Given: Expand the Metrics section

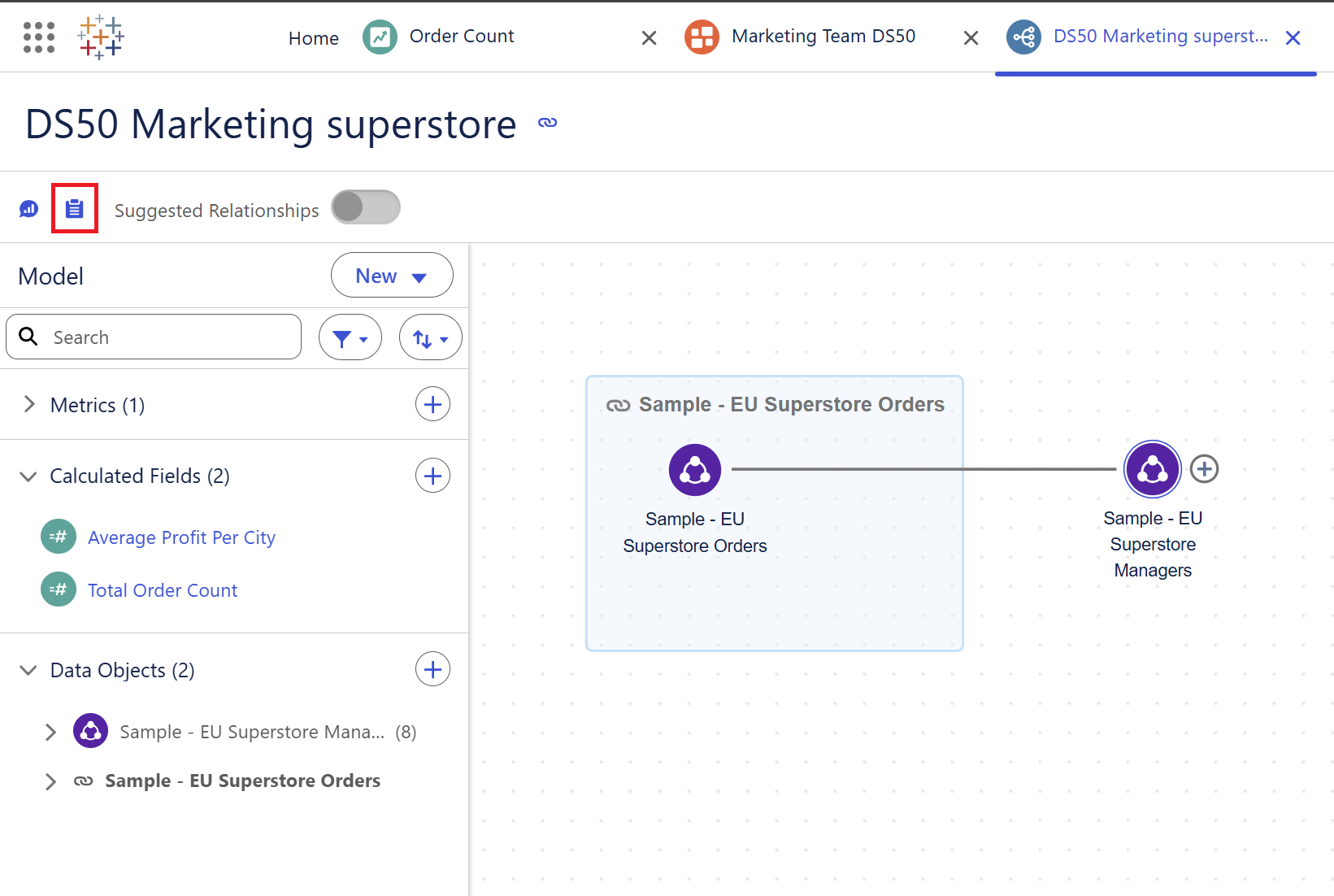Looking at the screenshot, I should [x=29, y=404].
